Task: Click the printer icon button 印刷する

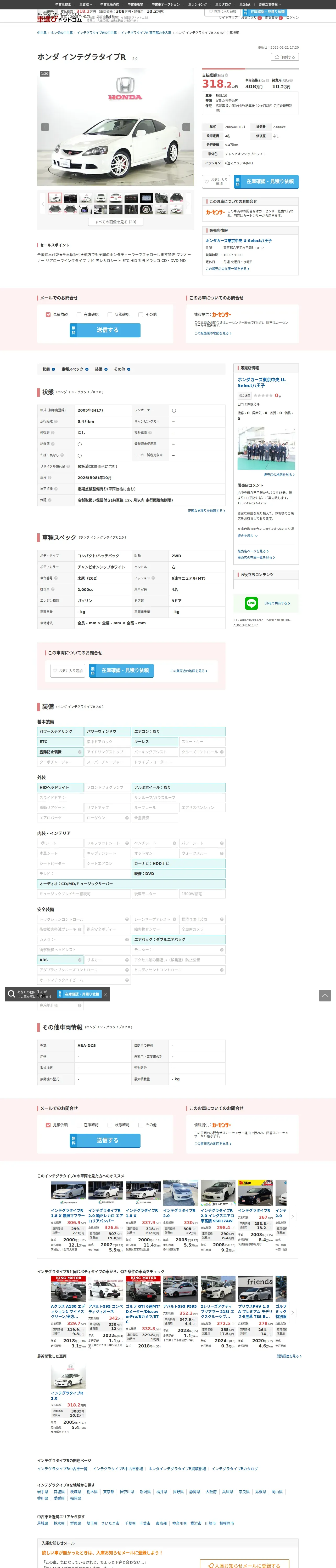Action: [285, 57]
